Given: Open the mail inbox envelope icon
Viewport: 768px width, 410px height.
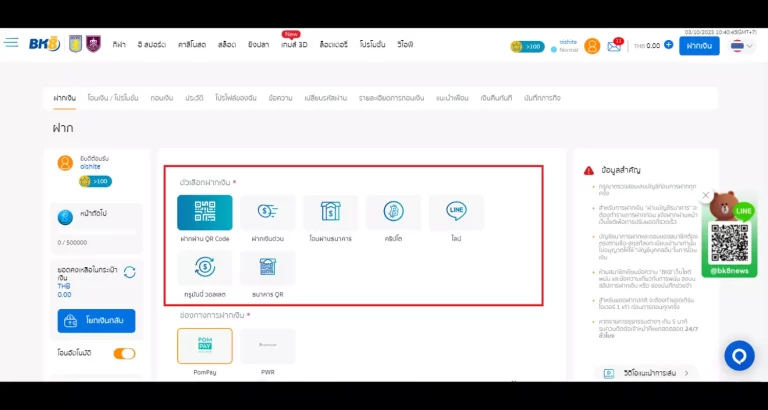Looking at the screenshot, I should coord(614,45).
